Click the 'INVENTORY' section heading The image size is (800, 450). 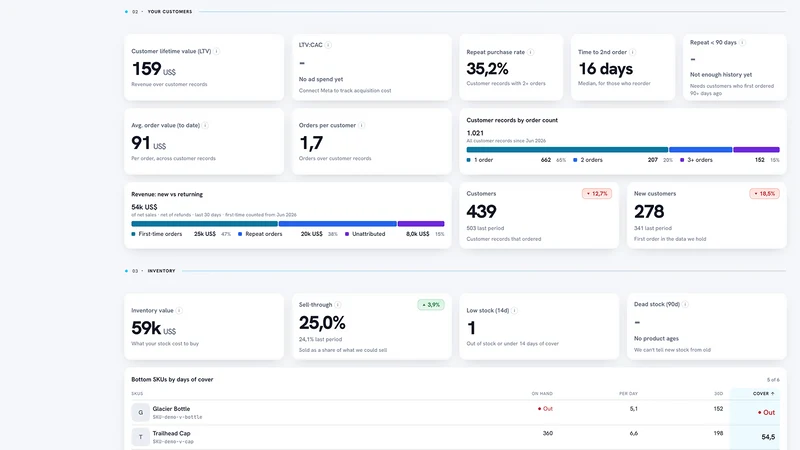[x=161, y=271]
